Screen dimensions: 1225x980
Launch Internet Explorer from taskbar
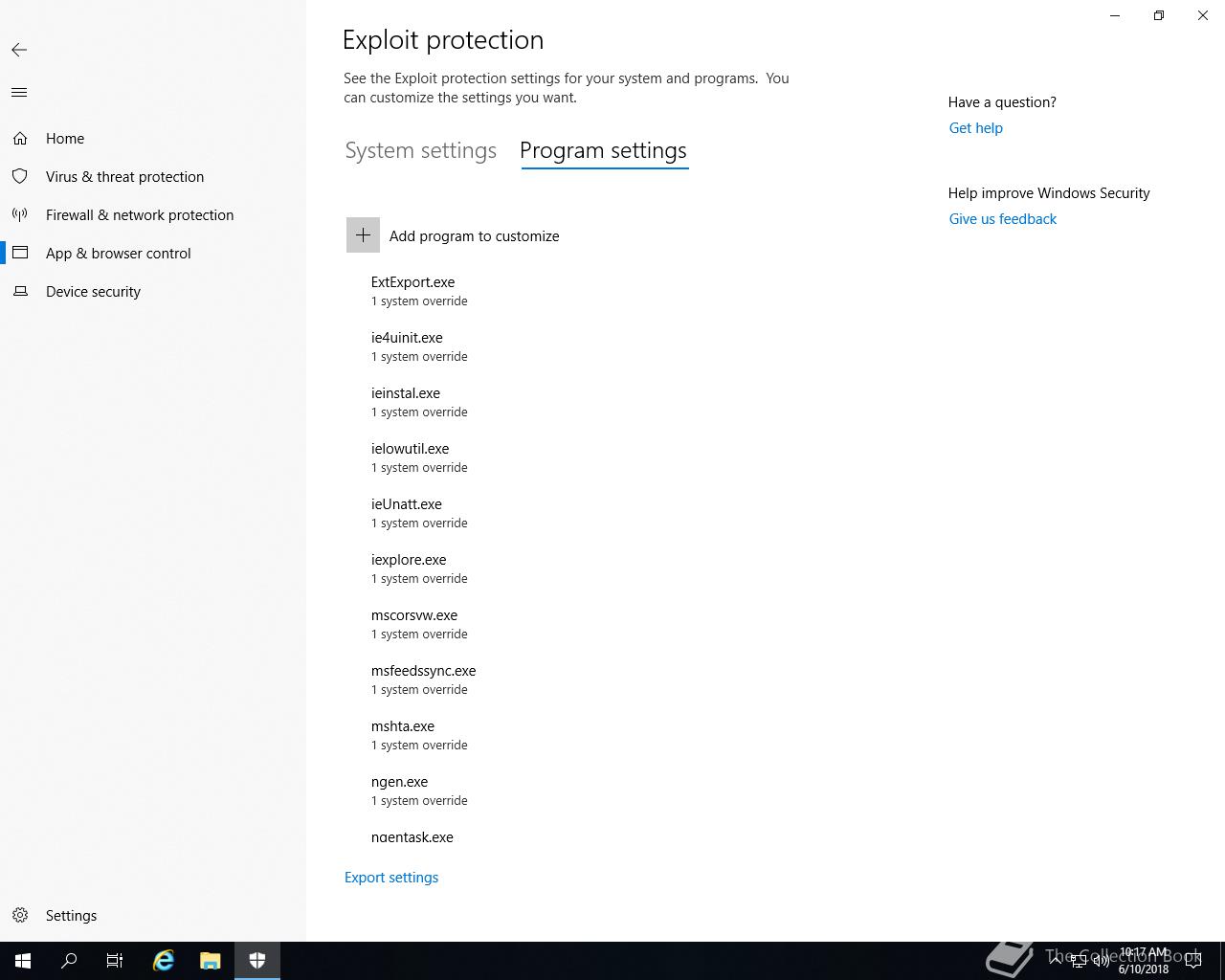164,961
